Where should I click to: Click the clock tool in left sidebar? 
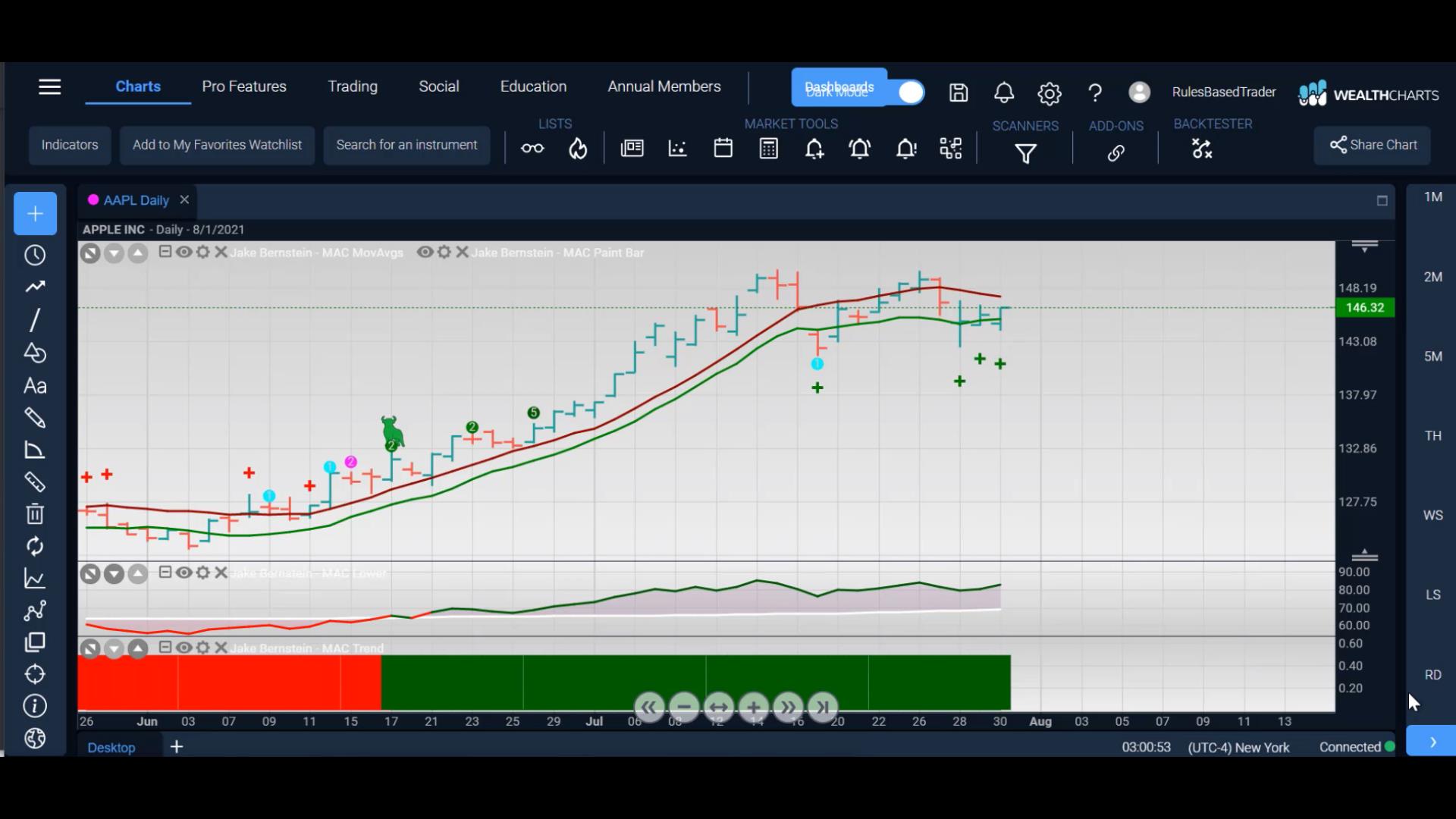click(x=35, y=256)
